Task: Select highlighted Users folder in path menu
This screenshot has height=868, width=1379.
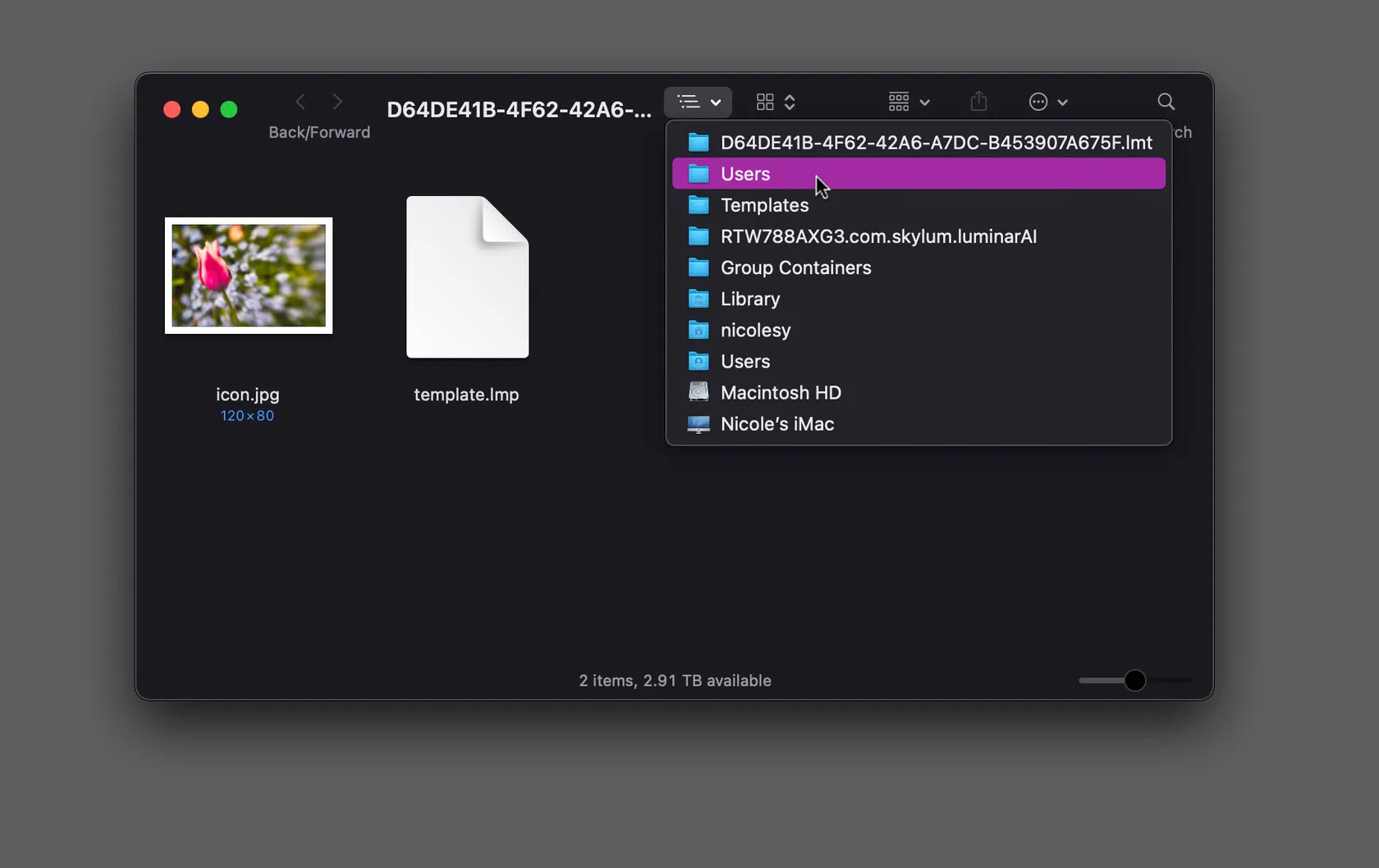Action: (x=745, y=174)
